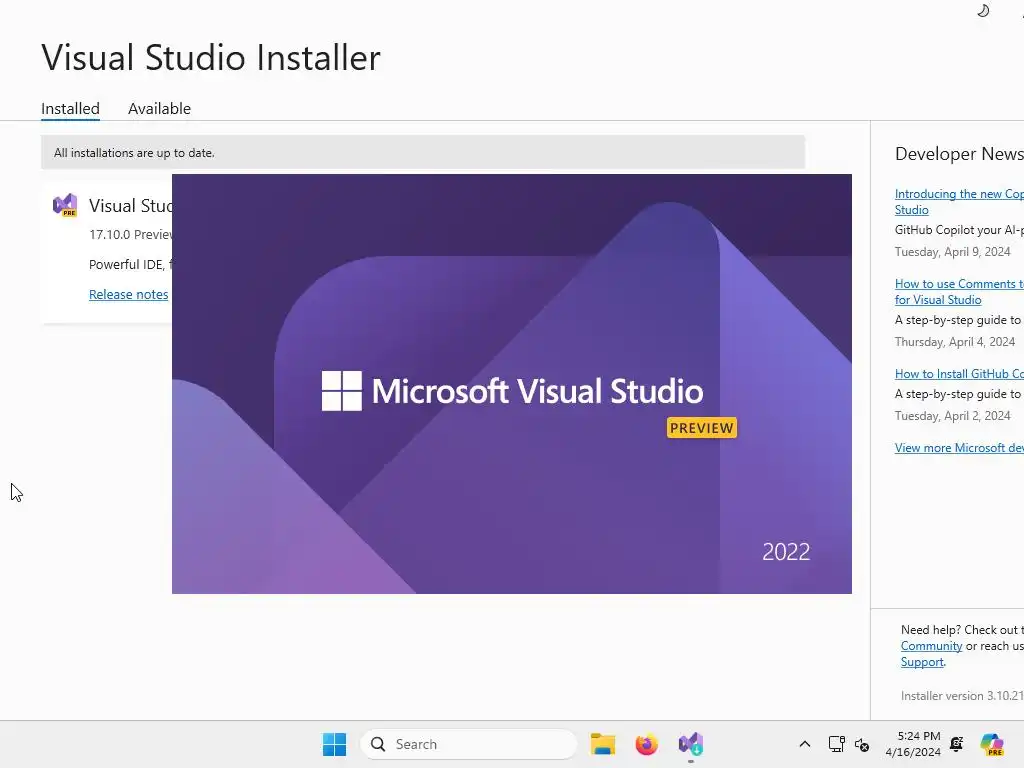Click taskbar Search field
1024x768 pixels.
tap(469, 744)
